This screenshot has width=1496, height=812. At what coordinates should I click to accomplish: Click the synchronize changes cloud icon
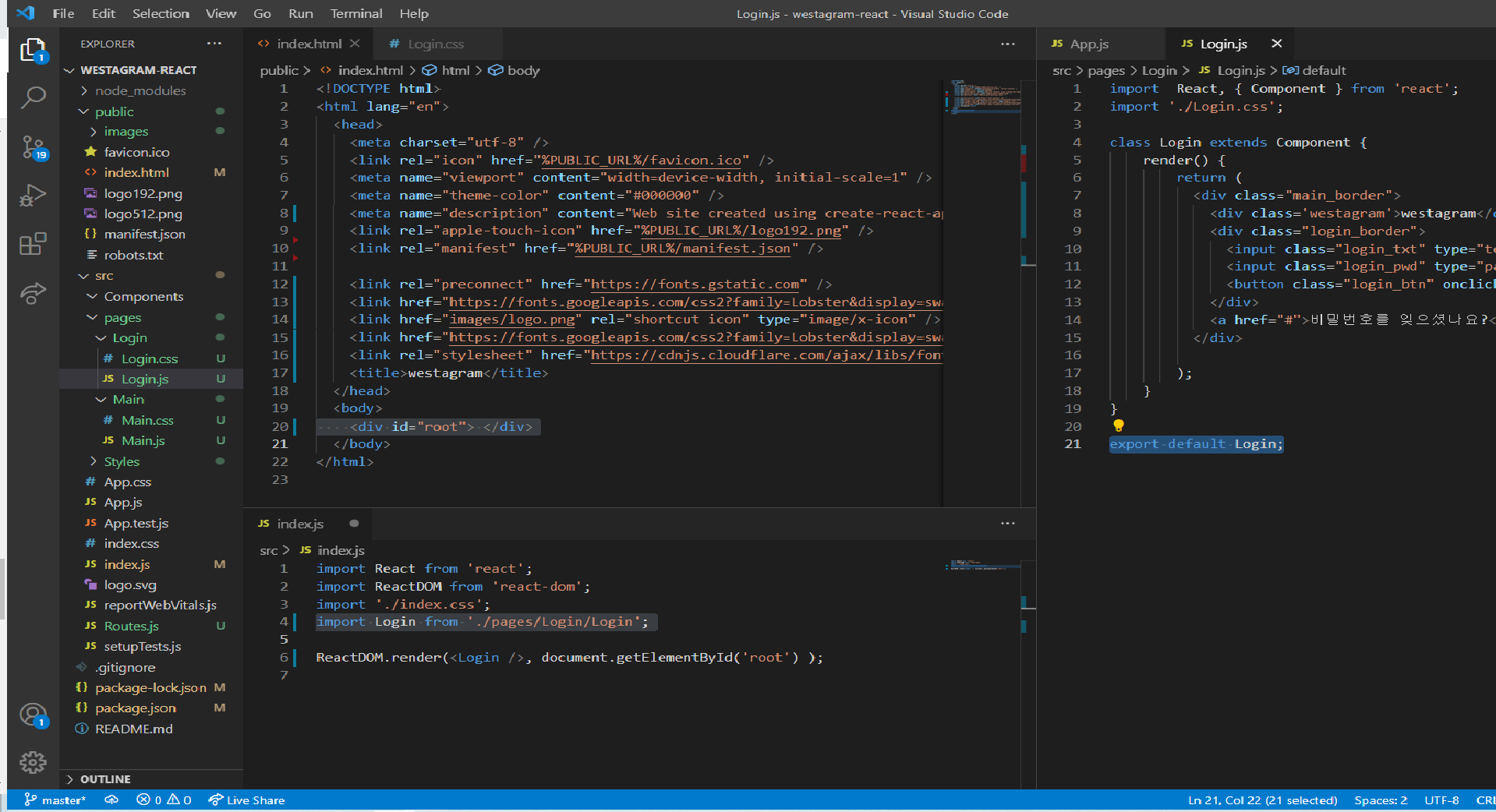[111, 800]
